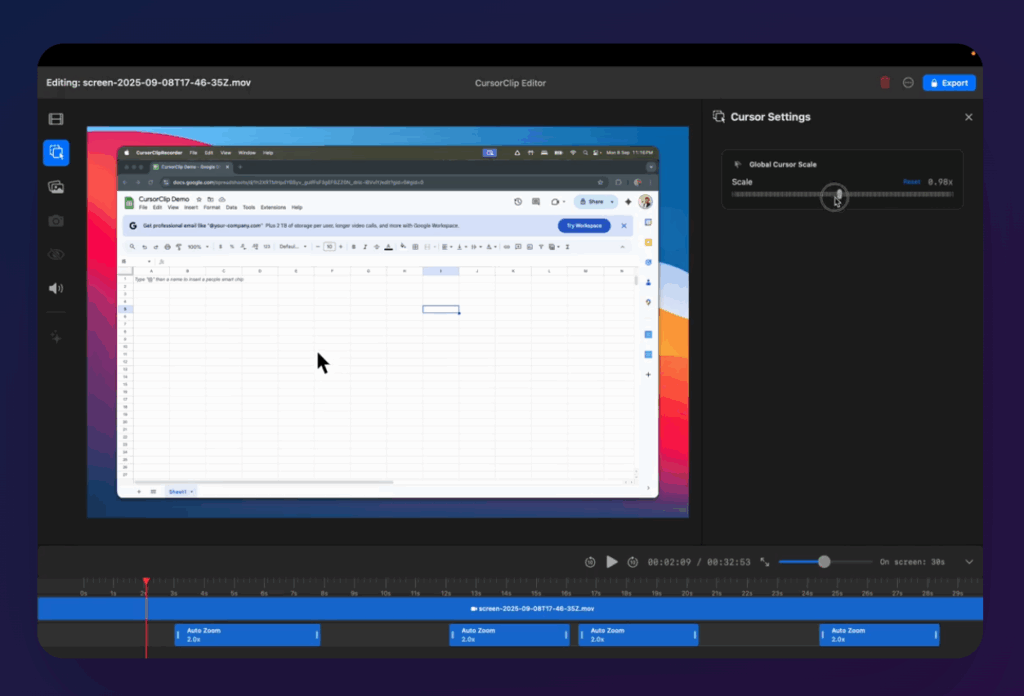Open the camera tool in the sidebar

click(x=56, y=220)
